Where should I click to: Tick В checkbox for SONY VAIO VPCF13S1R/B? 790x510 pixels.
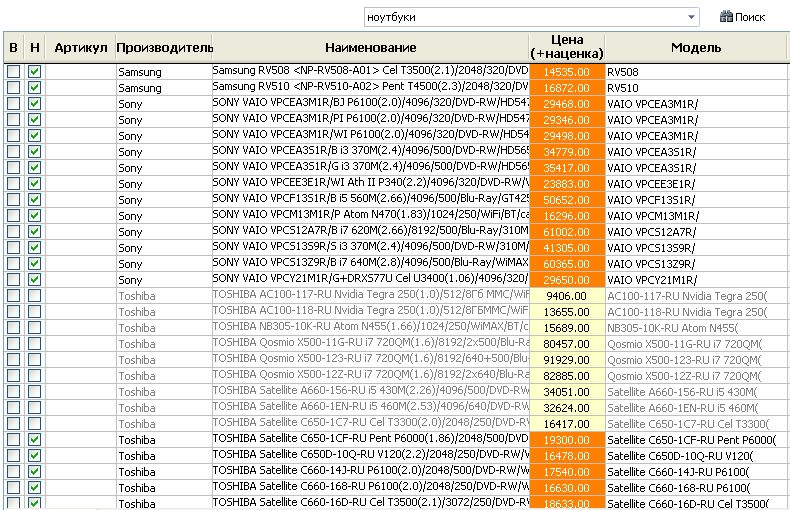point(14,200)
